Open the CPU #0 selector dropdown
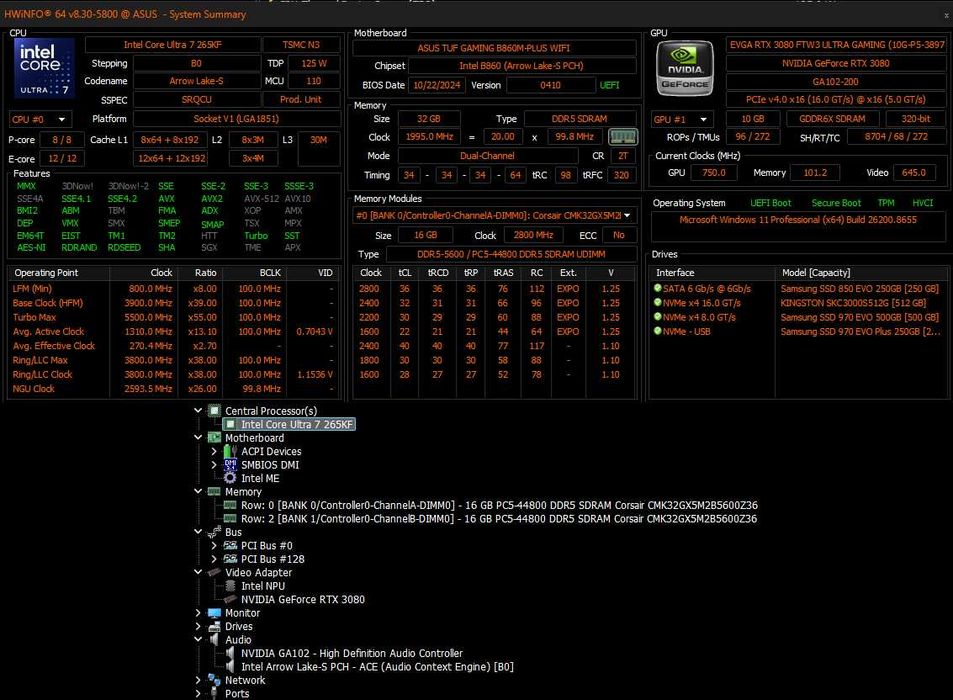This screenshot has width=953, height=700. (40, 119)
